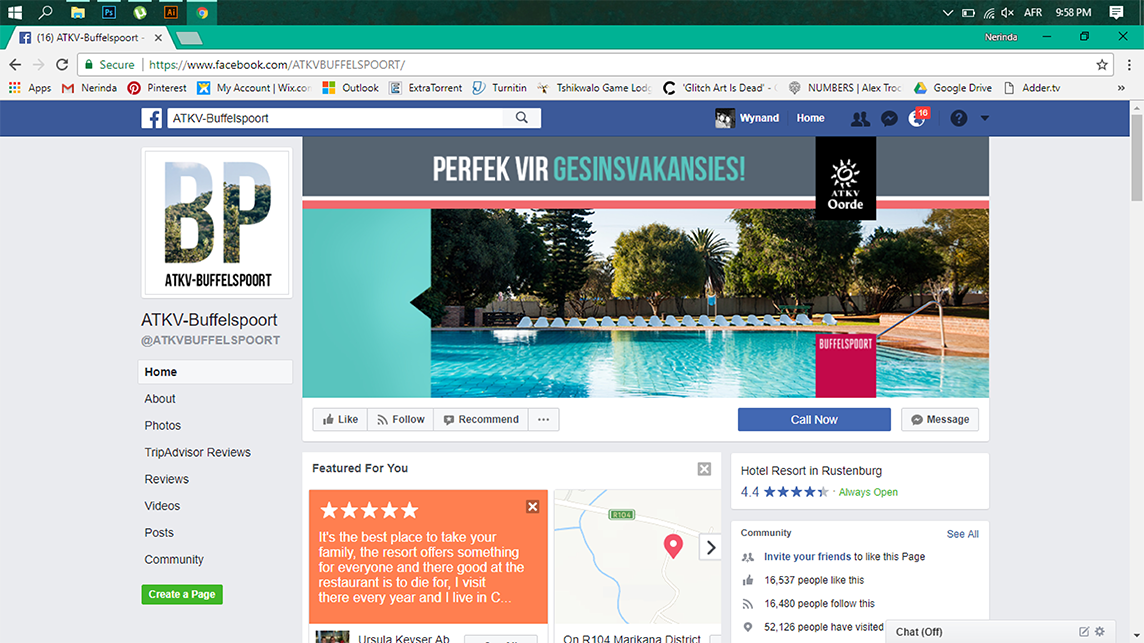This screenshot has width=1144, height=643.
Task: Open Photoshop from taskbar
Action: [109, 12]
